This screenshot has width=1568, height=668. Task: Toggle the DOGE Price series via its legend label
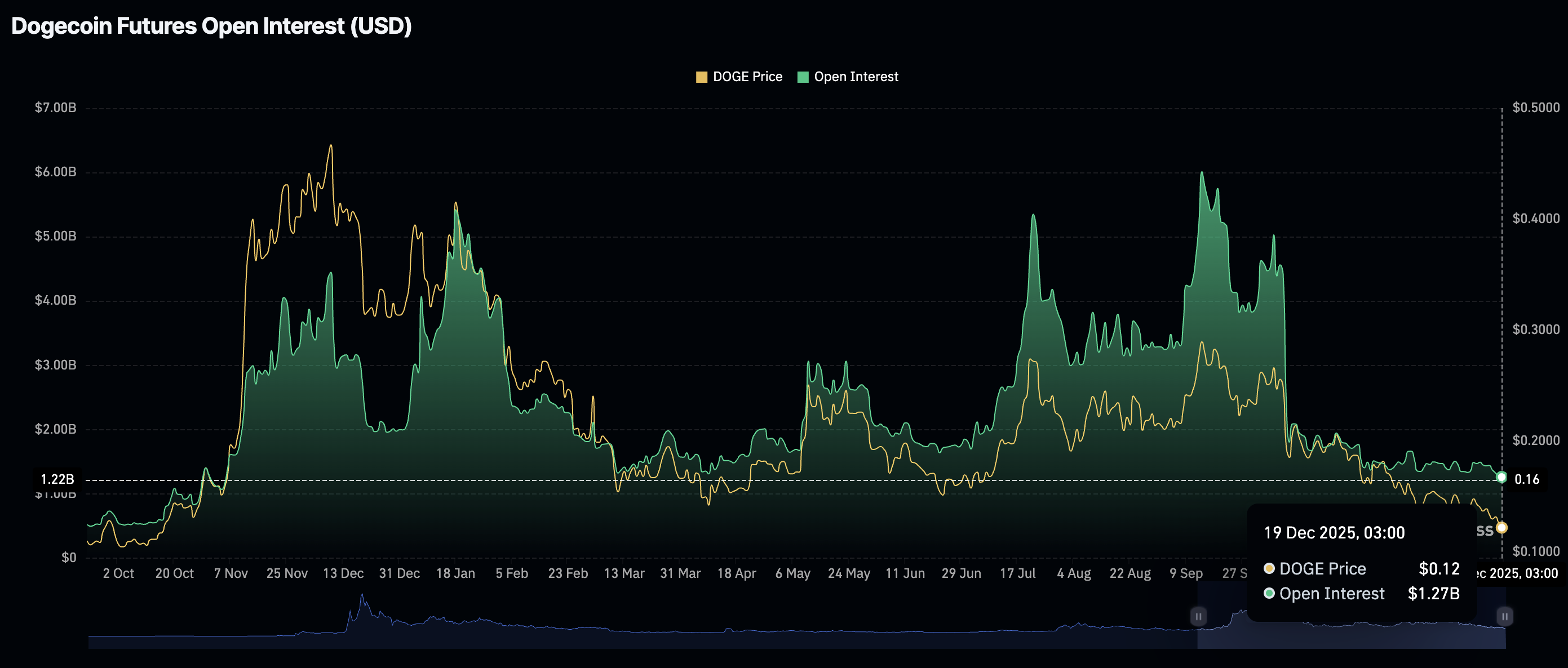pos(747,77)
